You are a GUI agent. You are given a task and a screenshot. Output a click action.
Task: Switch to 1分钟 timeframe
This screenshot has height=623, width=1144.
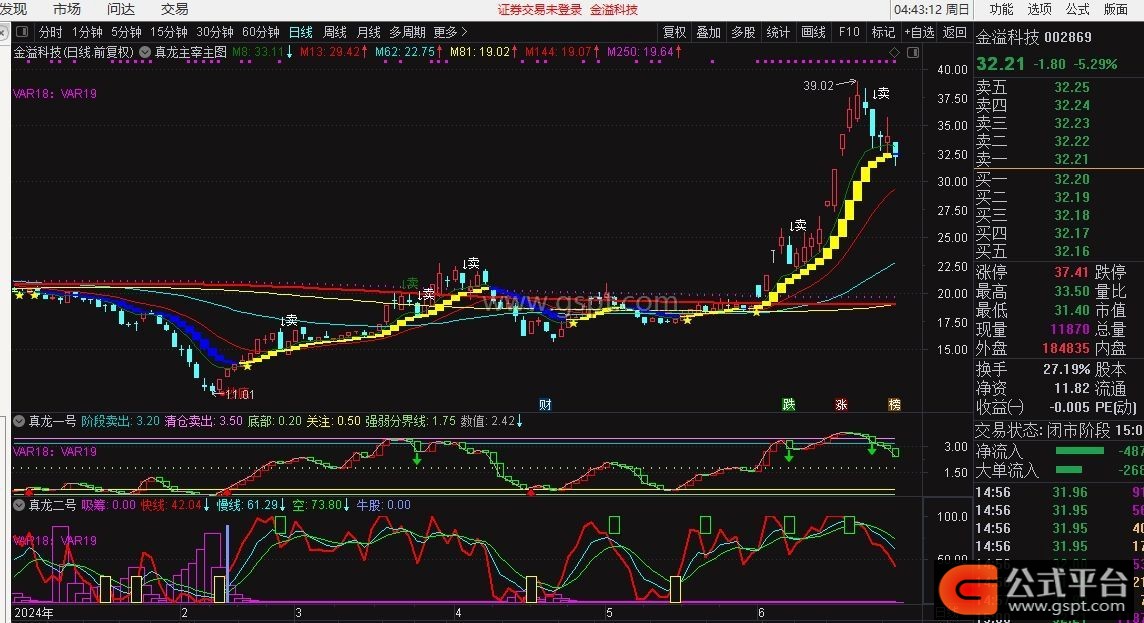pos(87,32)
